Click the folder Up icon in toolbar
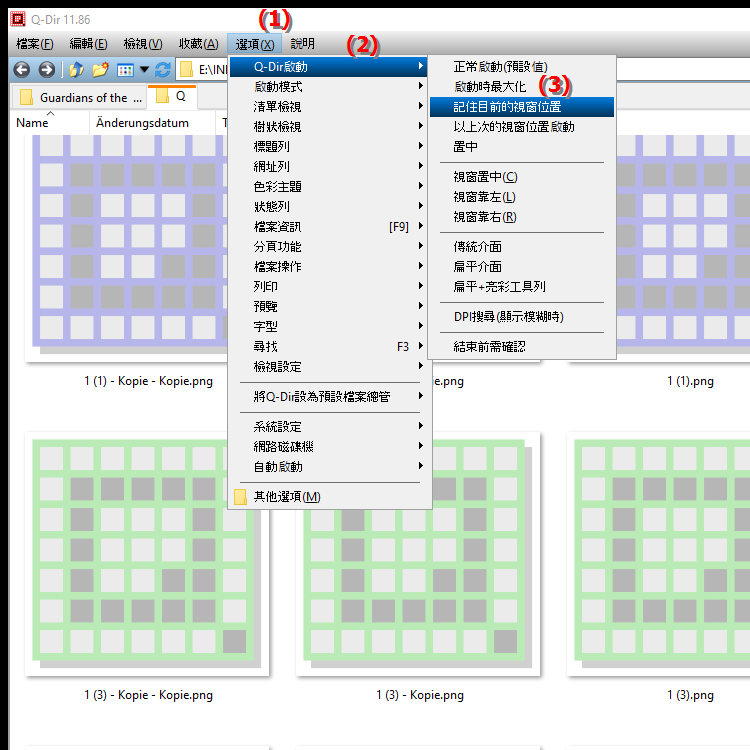This screenshot has width=750, height=750. 76,70
